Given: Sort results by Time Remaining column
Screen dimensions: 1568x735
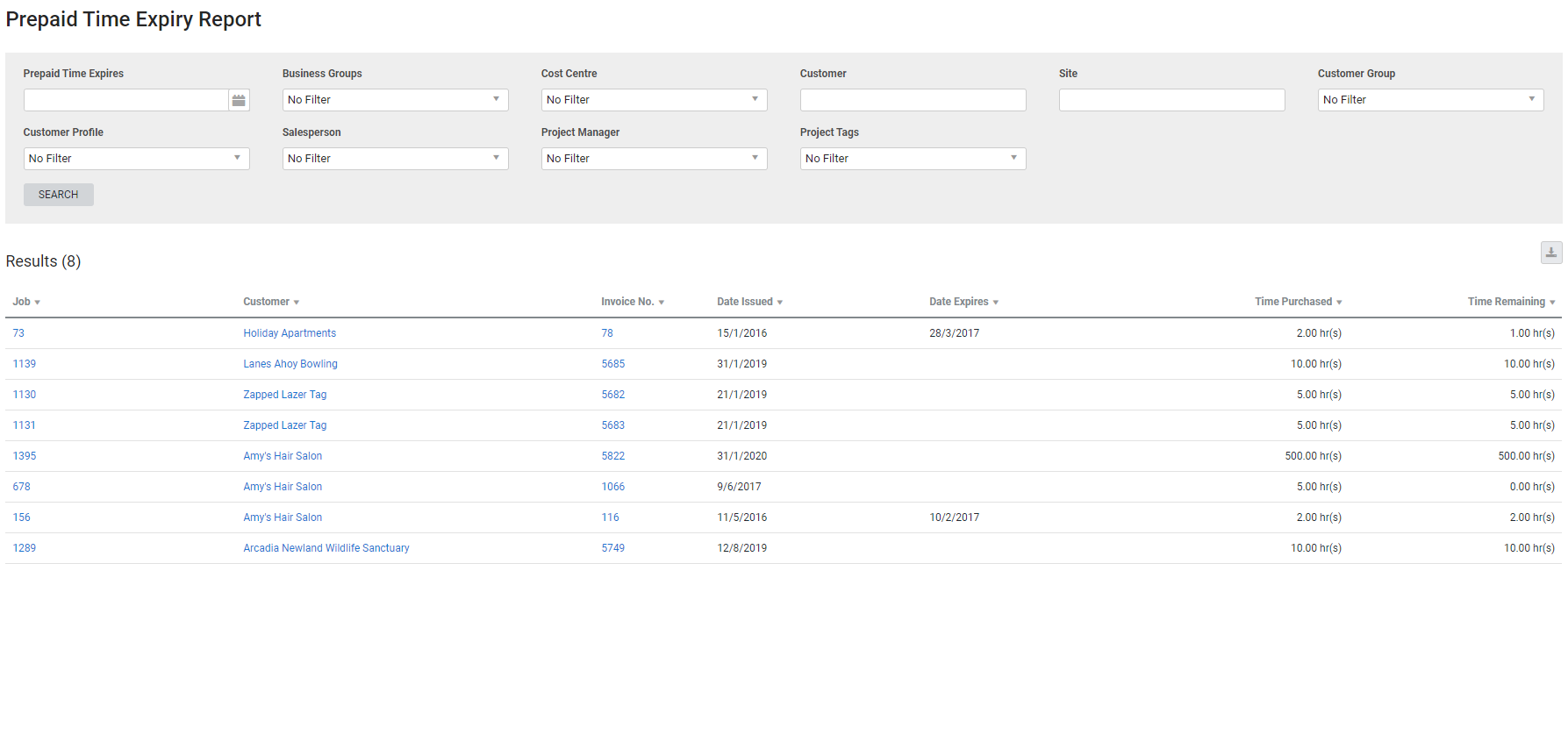Looking at the screenshot, I should pos(1511,302).
